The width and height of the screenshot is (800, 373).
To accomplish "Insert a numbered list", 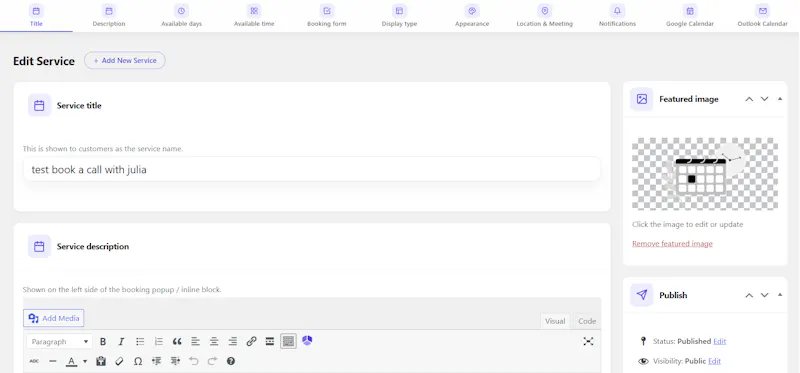I will pos(159,341).
